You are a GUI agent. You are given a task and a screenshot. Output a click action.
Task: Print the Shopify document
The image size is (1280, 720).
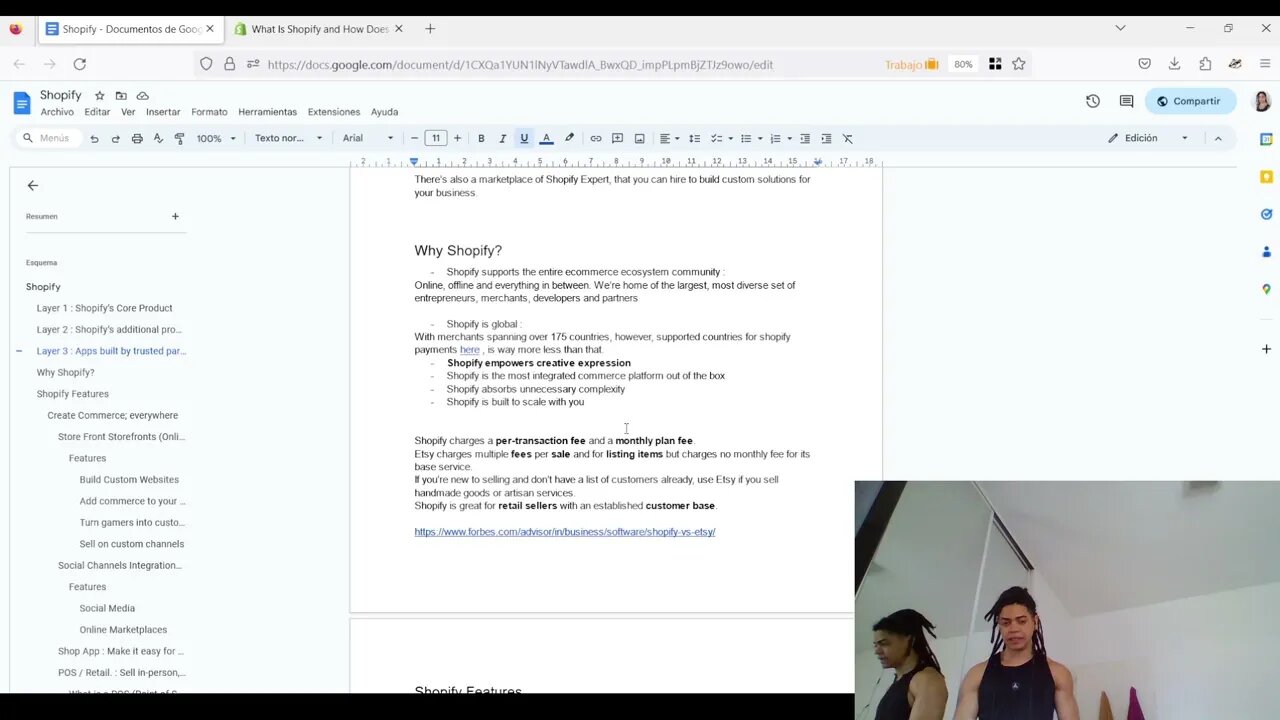pyautogui.click(x=137, y=138)
